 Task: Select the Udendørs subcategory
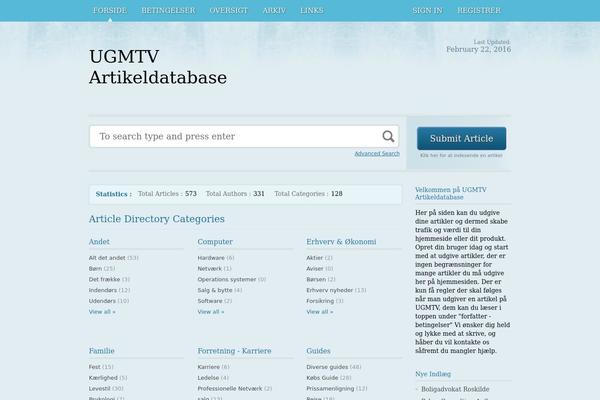pyautogui.click(x=102, y=301)
